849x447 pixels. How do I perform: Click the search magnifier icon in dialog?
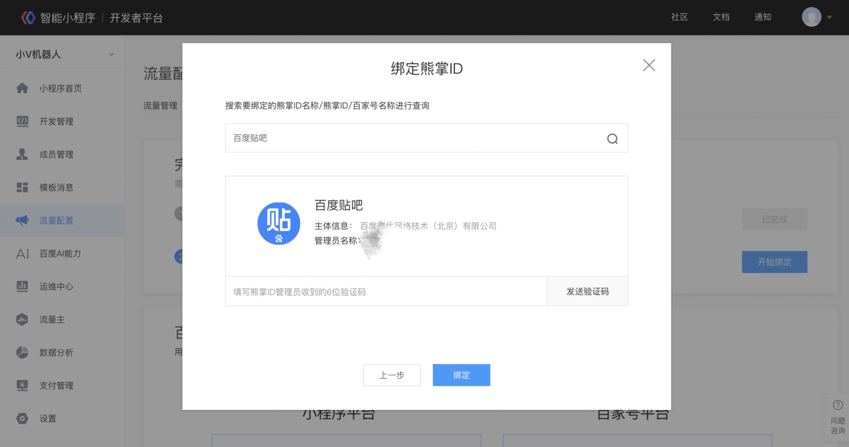[x=612, y=139]
